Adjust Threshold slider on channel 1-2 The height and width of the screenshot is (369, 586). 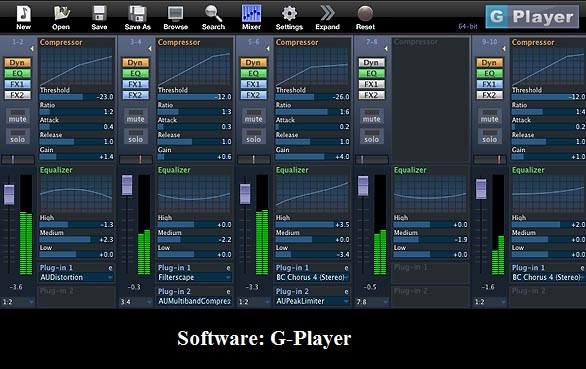[x=77, y=97]
